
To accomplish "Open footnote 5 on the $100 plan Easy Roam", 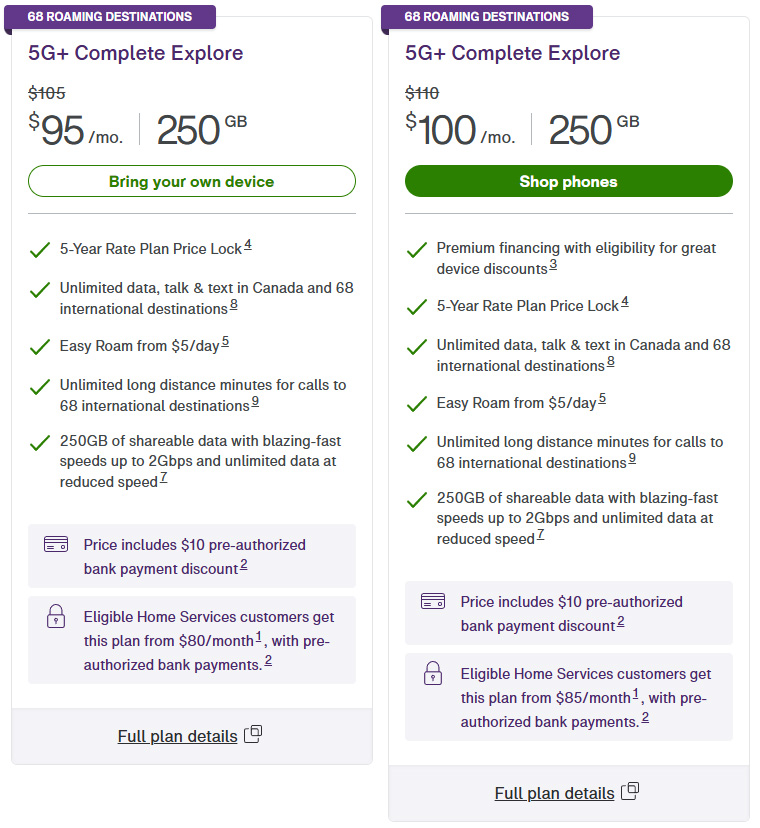I will [x=602, y=400].
